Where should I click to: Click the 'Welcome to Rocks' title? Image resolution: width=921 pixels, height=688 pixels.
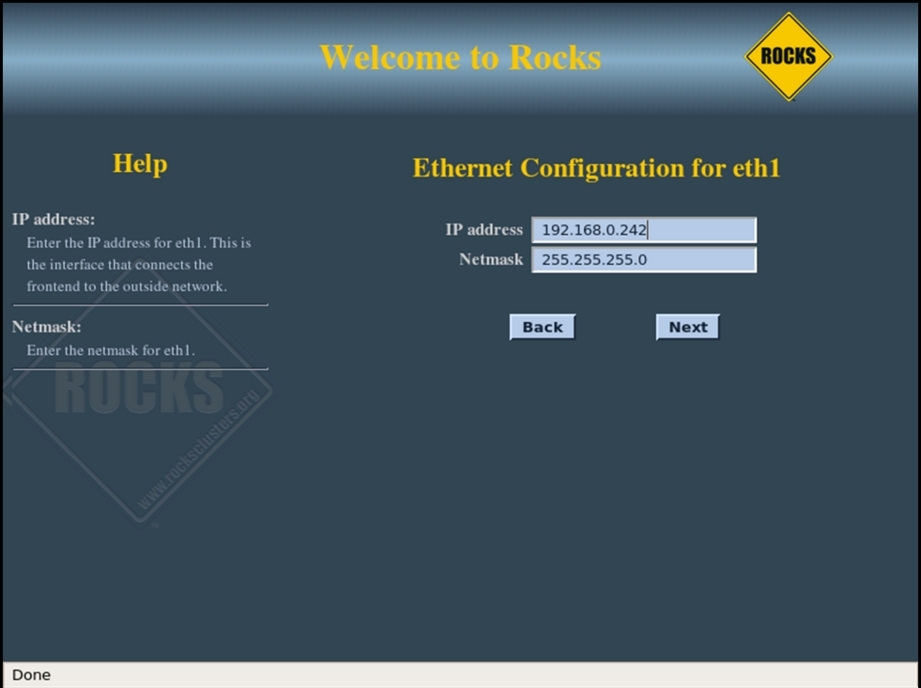(460, 58)
